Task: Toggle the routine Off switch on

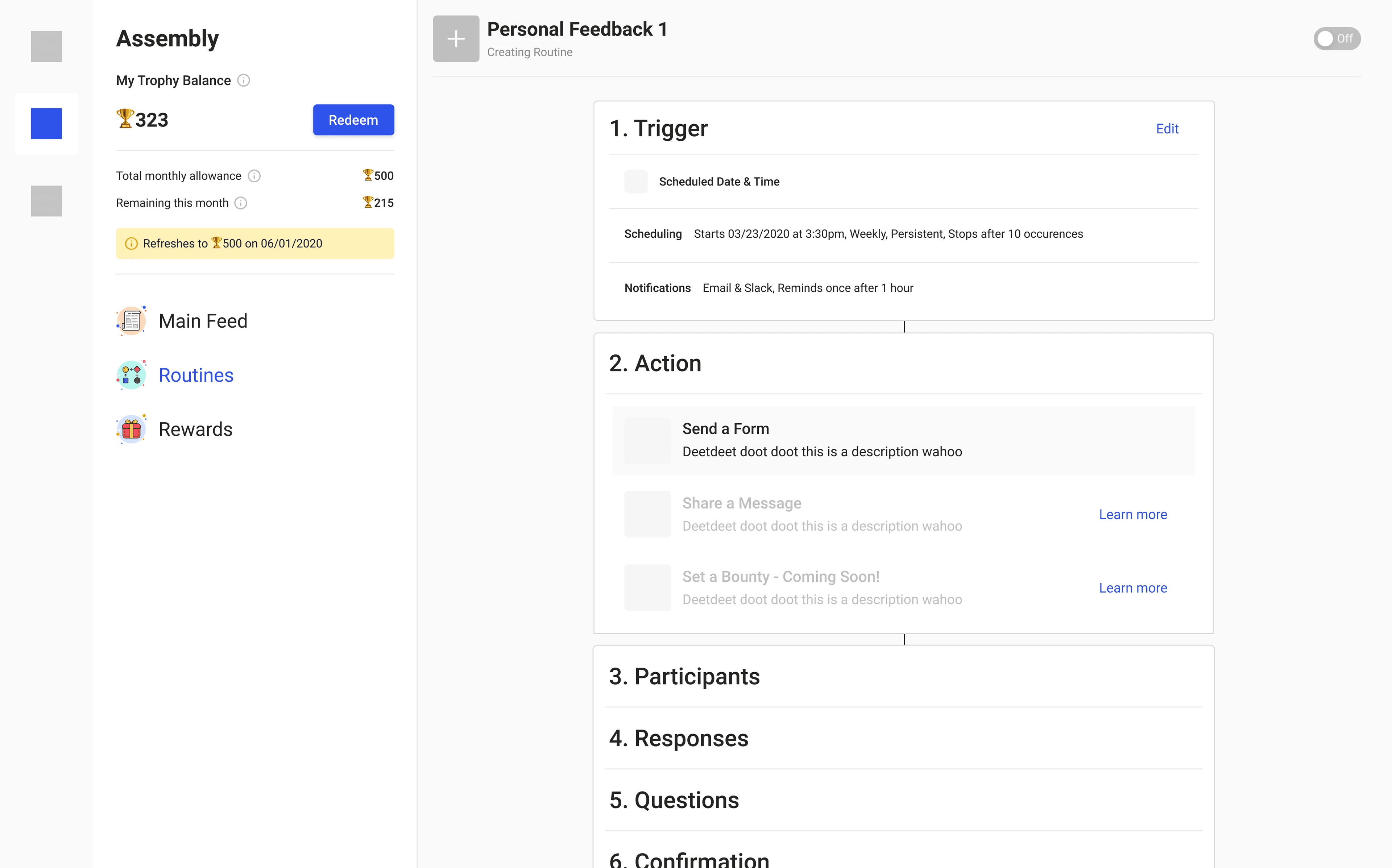Action: point(1336,38)
